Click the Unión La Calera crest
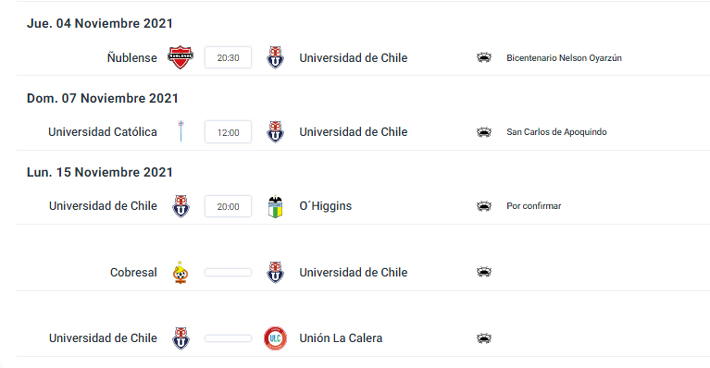710x368 pixels. (275, 338)
